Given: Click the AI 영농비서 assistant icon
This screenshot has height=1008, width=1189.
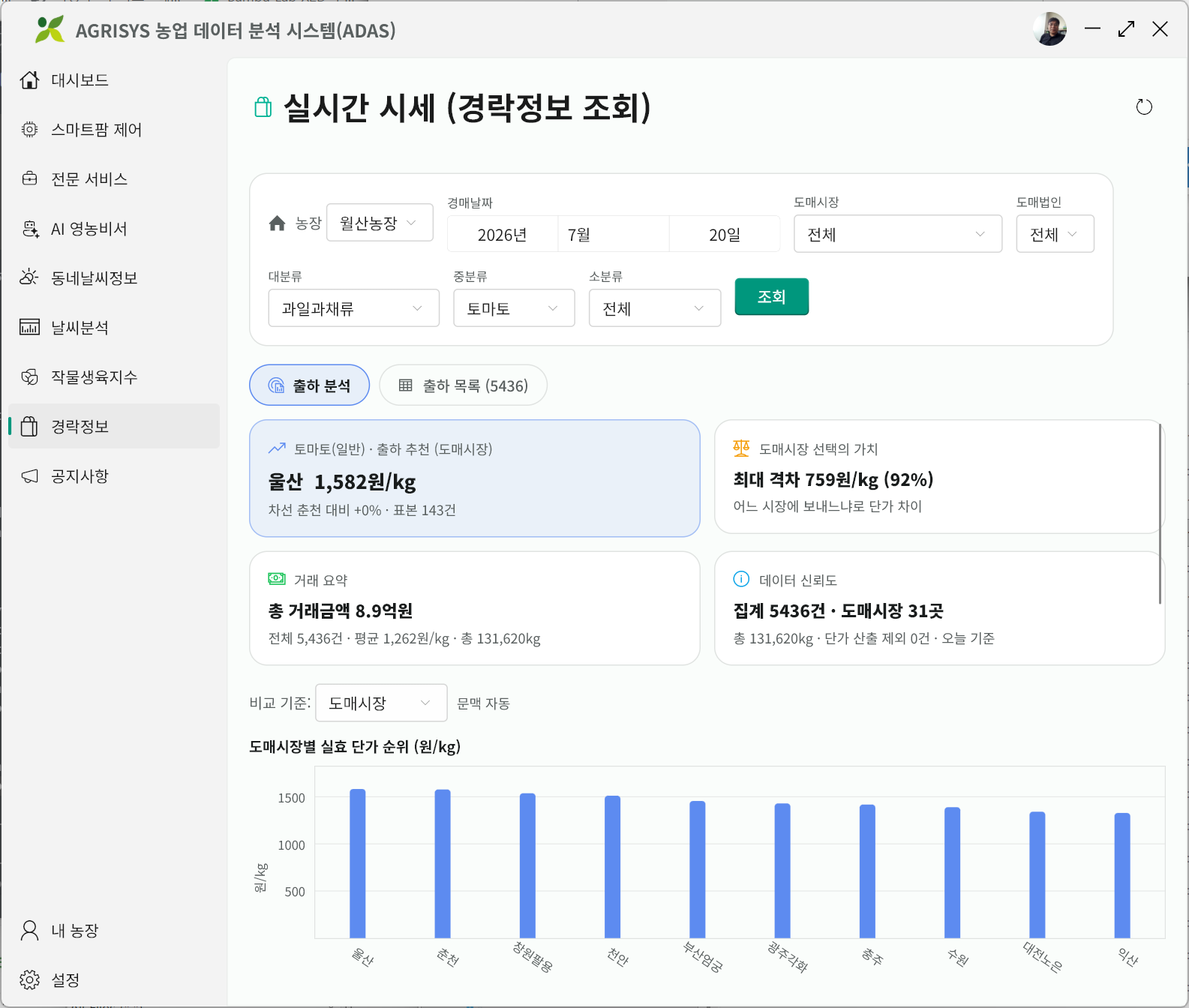Looking at the screenshot, I should pyautogui.click(x=30, y=229).
